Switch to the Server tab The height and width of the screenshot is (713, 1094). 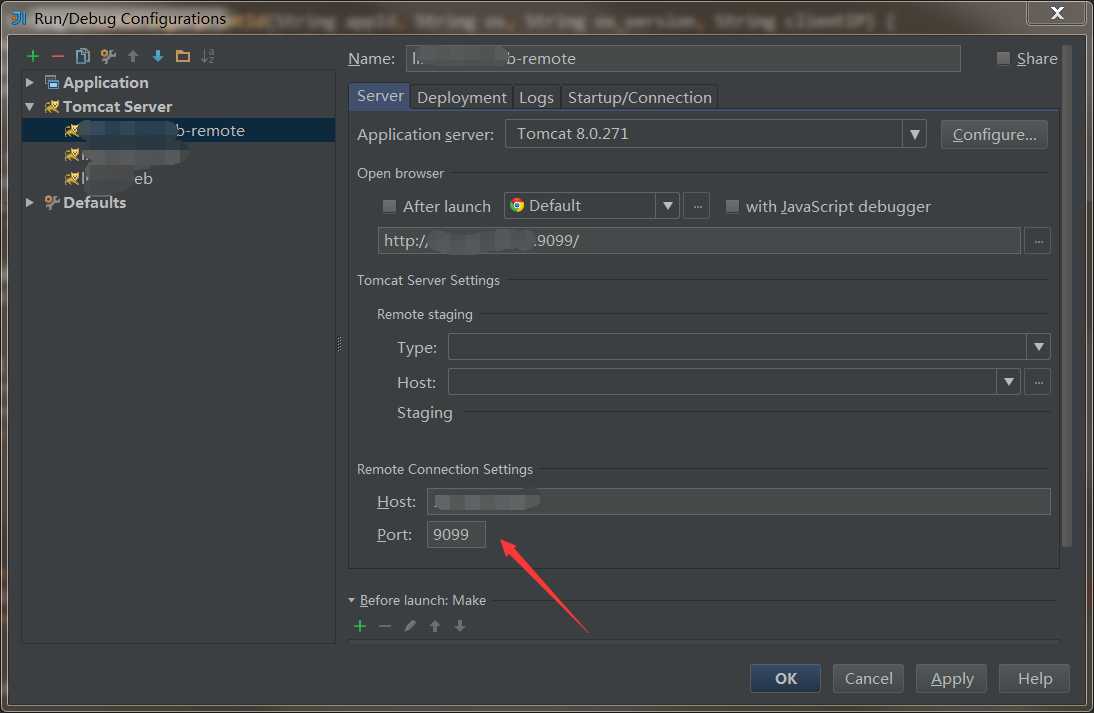click(x=380, y=96)
